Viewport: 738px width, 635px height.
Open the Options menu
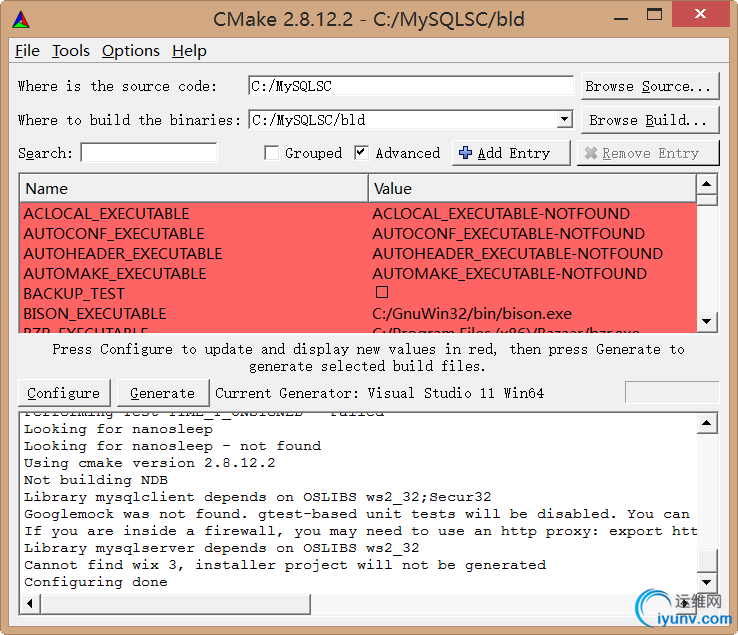click(x=130, y=51)
